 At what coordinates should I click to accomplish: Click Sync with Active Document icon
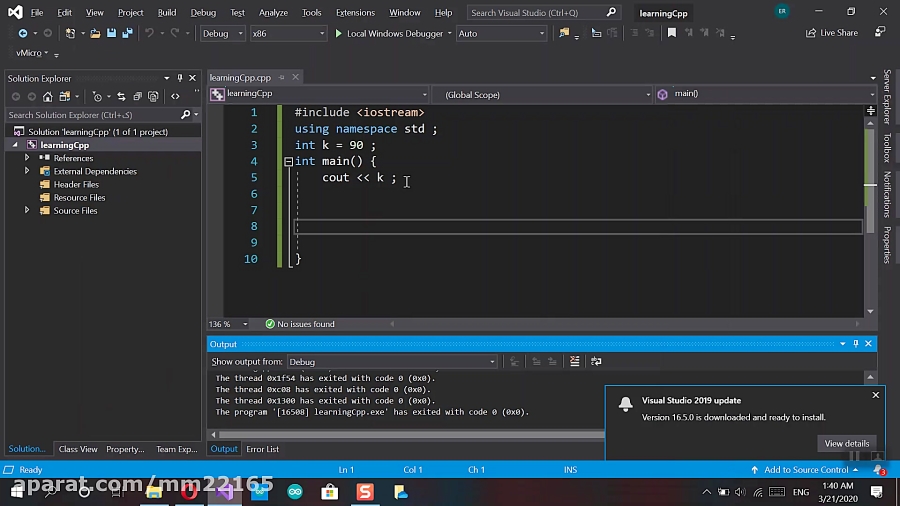(121, 96)
